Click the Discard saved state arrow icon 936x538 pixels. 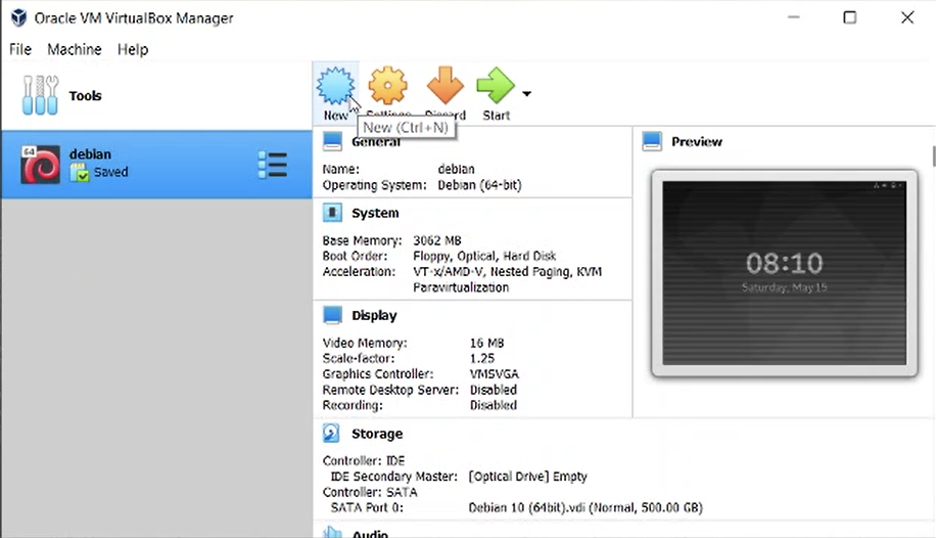pos(445,87)
